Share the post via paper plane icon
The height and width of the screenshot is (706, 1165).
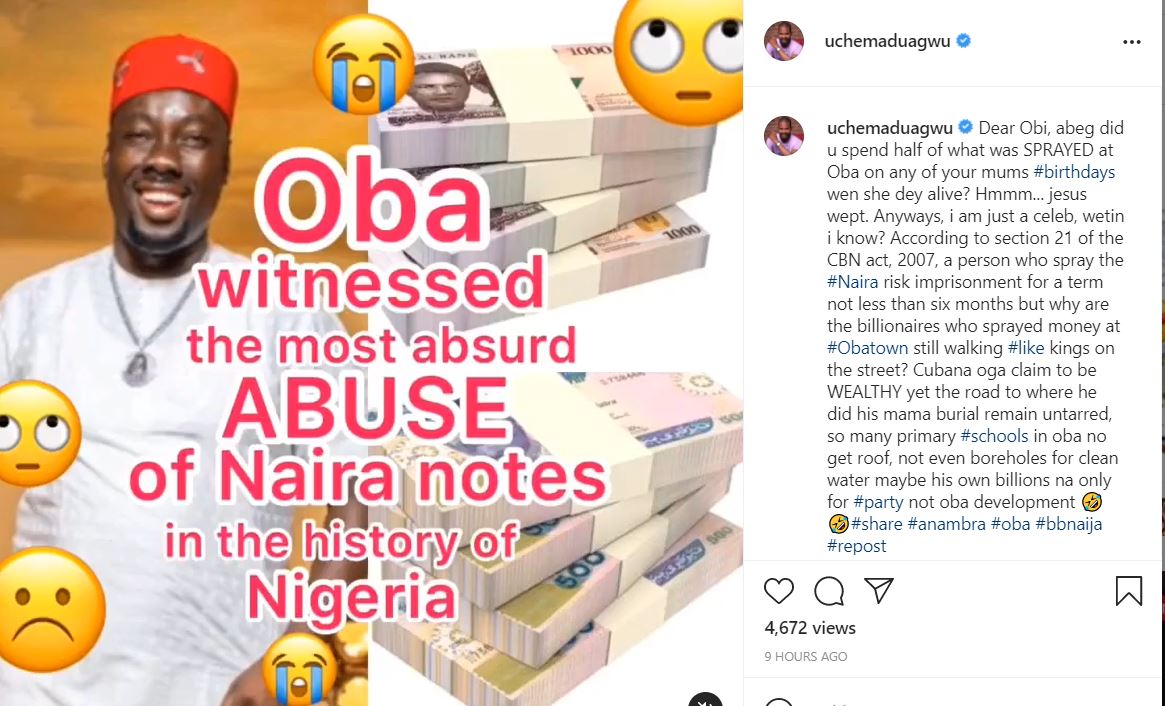[x=878, y=590]
